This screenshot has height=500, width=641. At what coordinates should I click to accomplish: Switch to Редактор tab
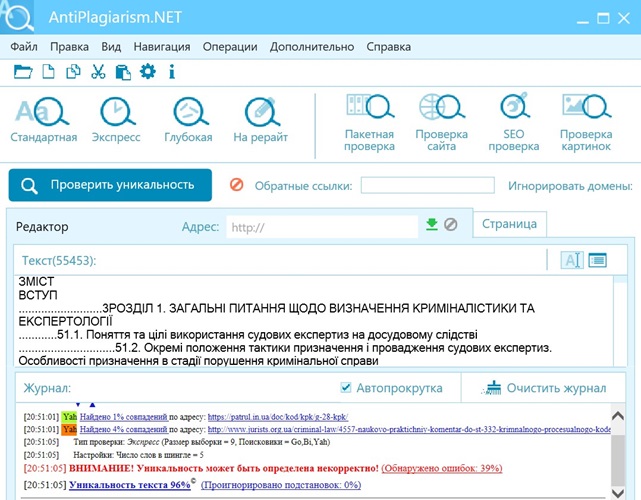pos(42,226)
